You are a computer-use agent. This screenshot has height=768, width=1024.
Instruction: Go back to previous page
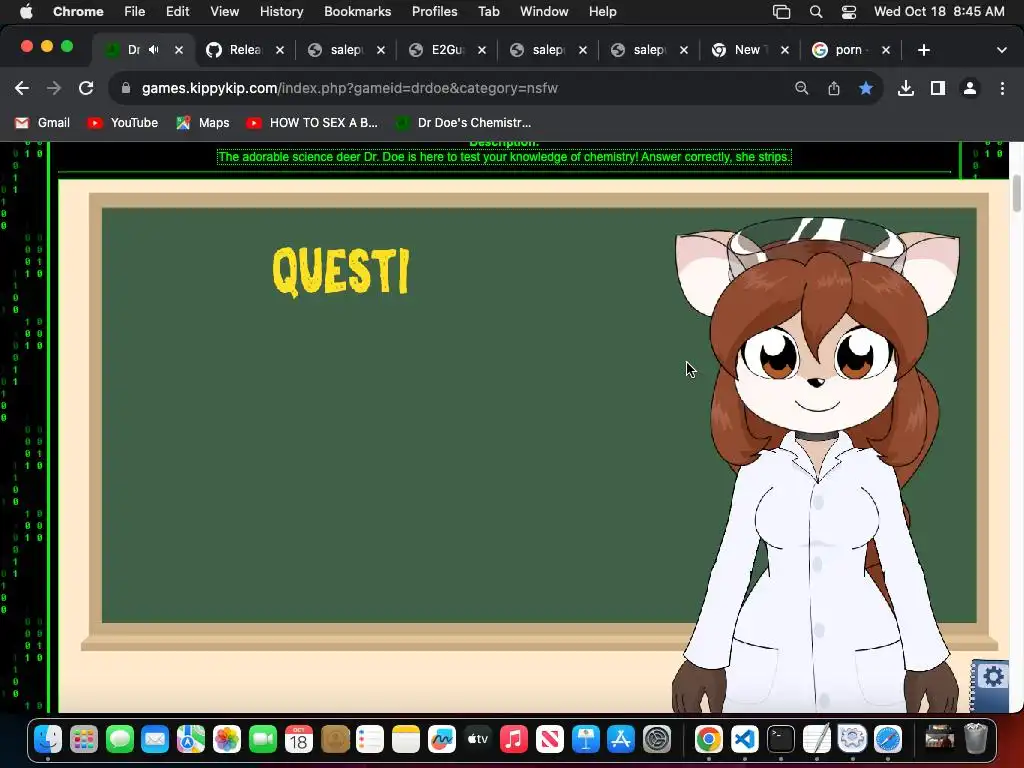click(x=22, y=88)
